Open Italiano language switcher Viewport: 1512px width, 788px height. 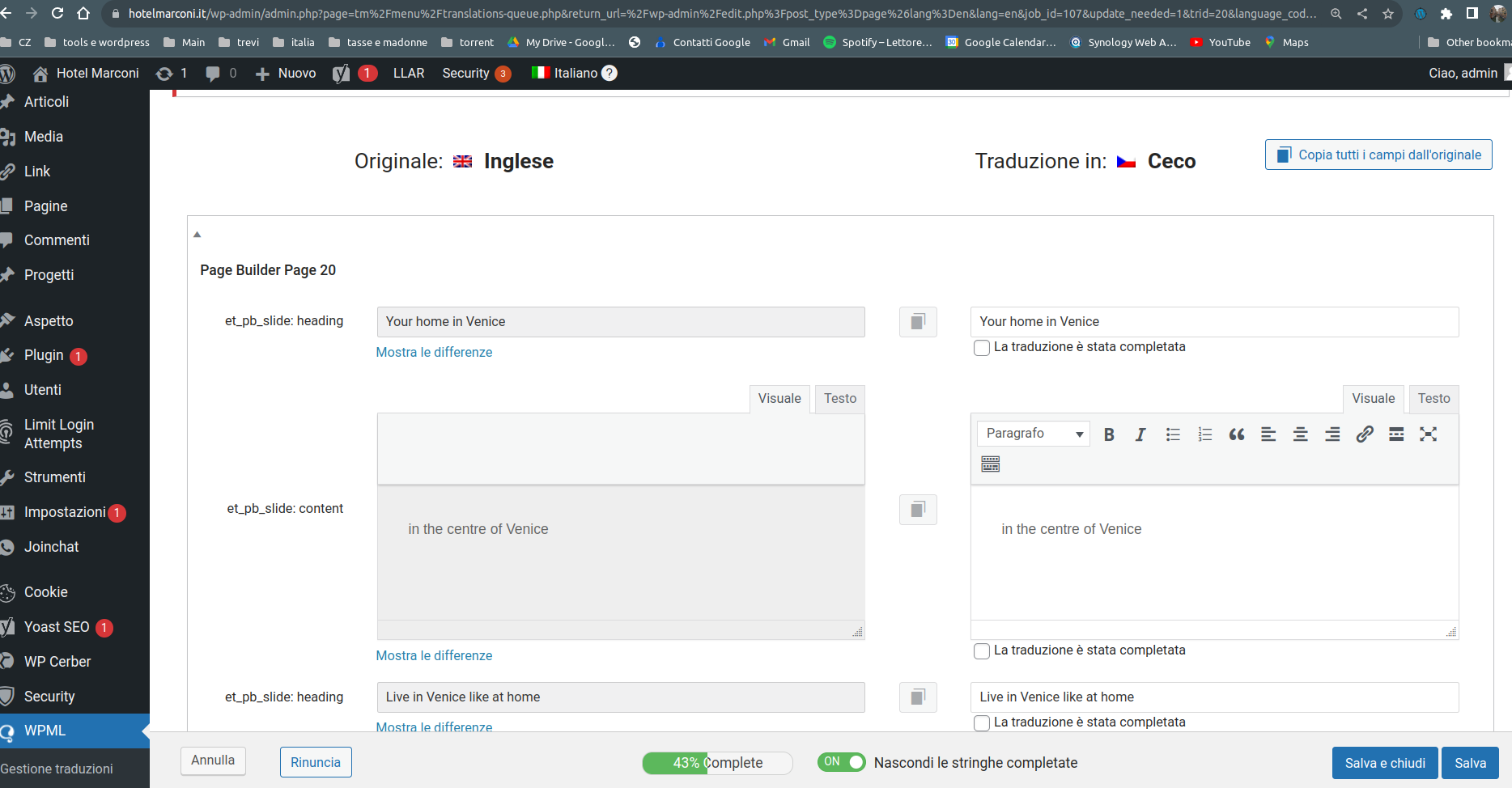point(565,73)
